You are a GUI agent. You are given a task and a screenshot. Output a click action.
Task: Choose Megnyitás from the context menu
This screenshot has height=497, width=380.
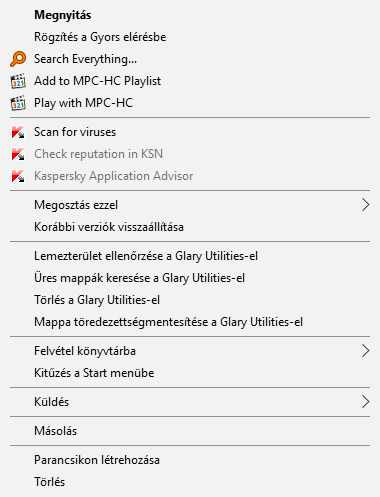[x=190, y=15]
